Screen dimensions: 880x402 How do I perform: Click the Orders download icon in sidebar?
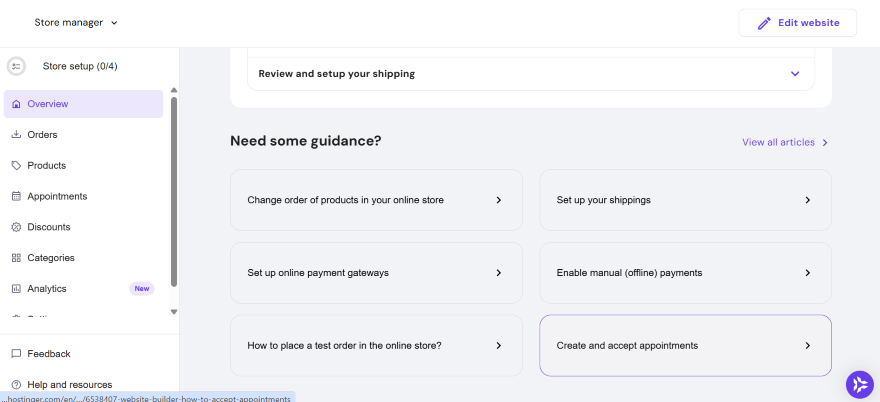(x=16, y=135)
